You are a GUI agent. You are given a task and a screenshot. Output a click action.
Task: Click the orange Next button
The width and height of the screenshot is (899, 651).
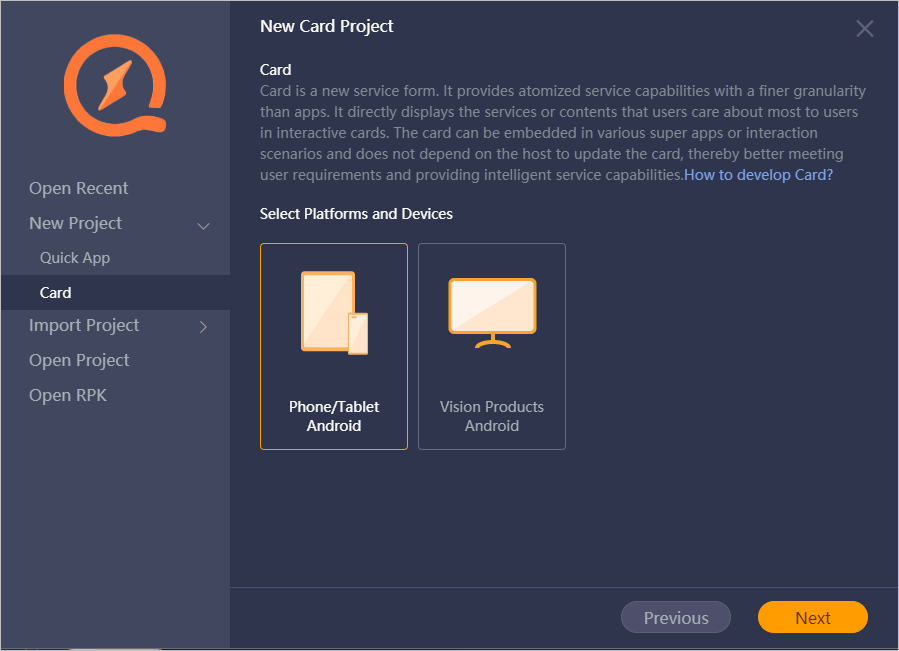[813, 618]
